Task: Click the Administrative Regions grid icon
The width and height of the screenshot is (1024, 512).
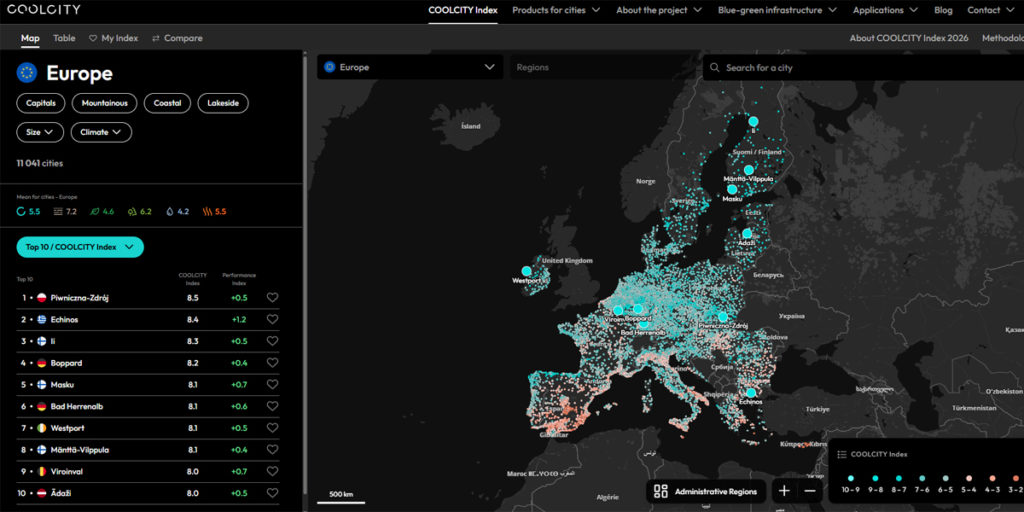Action: tap(661, 491)
